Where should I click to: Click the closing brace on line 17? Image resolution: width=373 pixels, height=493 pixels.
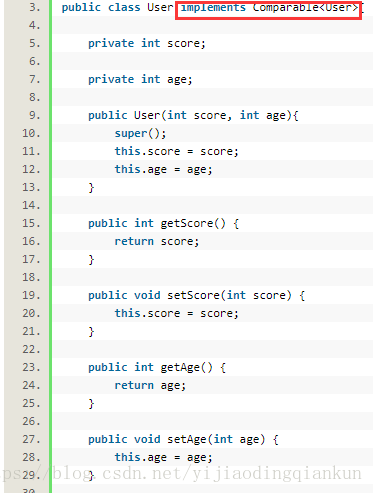91,260
